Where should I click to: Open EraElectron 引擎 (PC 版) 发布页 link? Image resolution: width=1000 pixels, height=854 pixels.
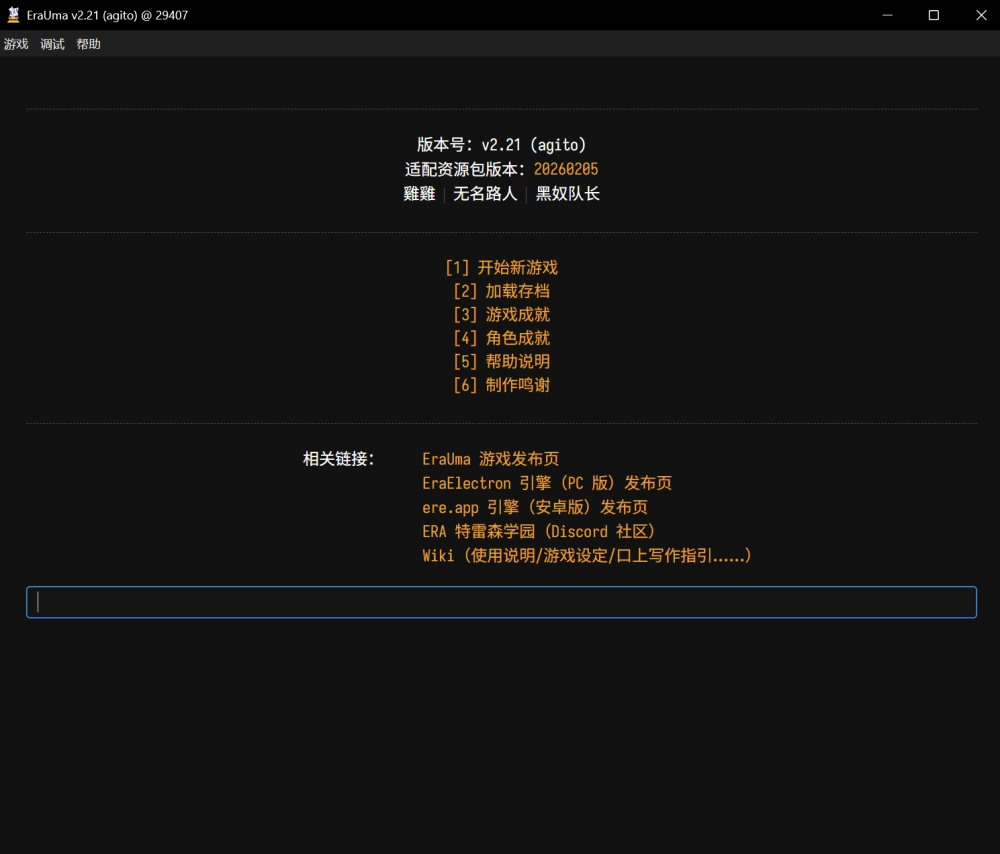click(x=547, y=483)
